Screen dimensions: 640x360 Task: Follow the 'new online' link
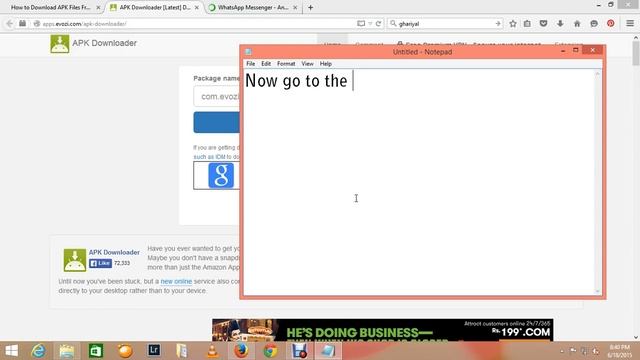click(176, 281)
